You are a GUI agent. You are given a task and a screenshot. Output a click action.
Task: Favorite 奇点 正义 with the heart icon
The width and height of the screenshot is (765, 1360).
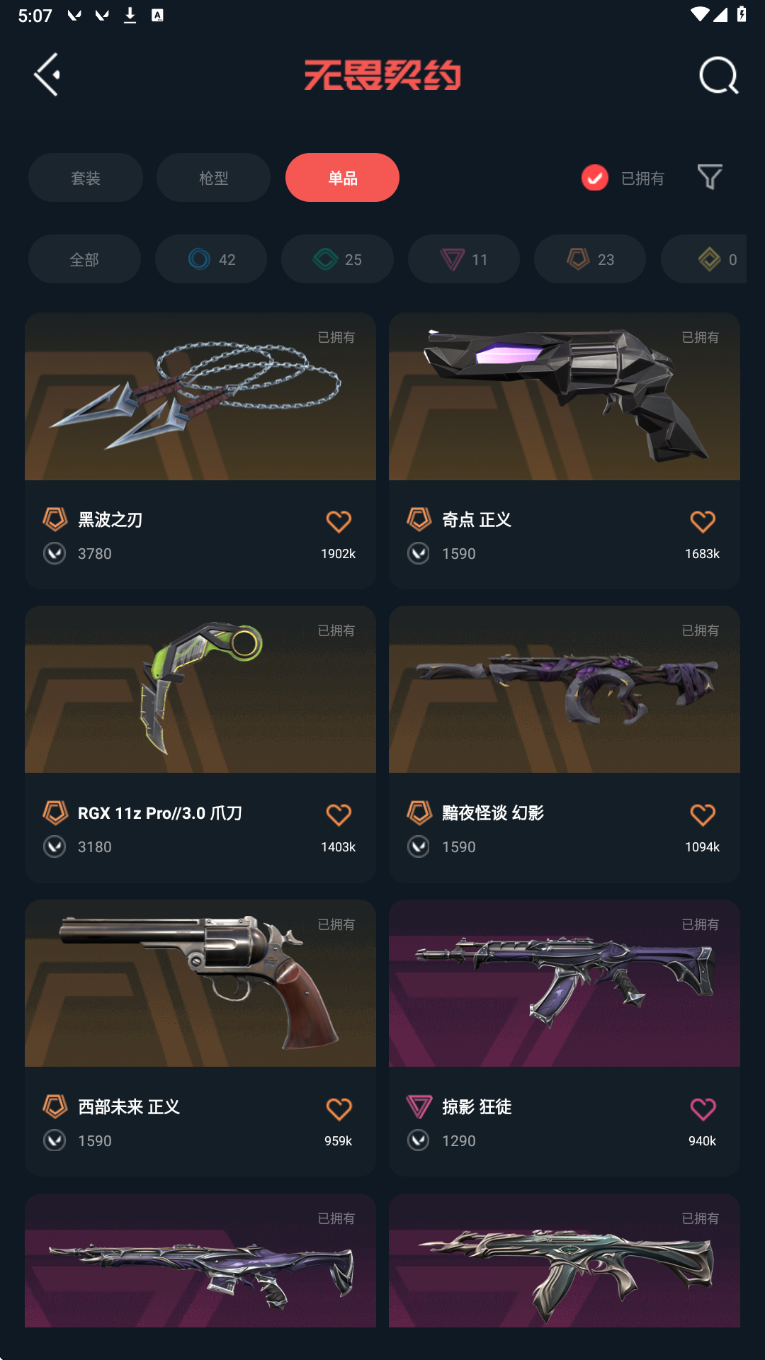(x=703, y=521)
